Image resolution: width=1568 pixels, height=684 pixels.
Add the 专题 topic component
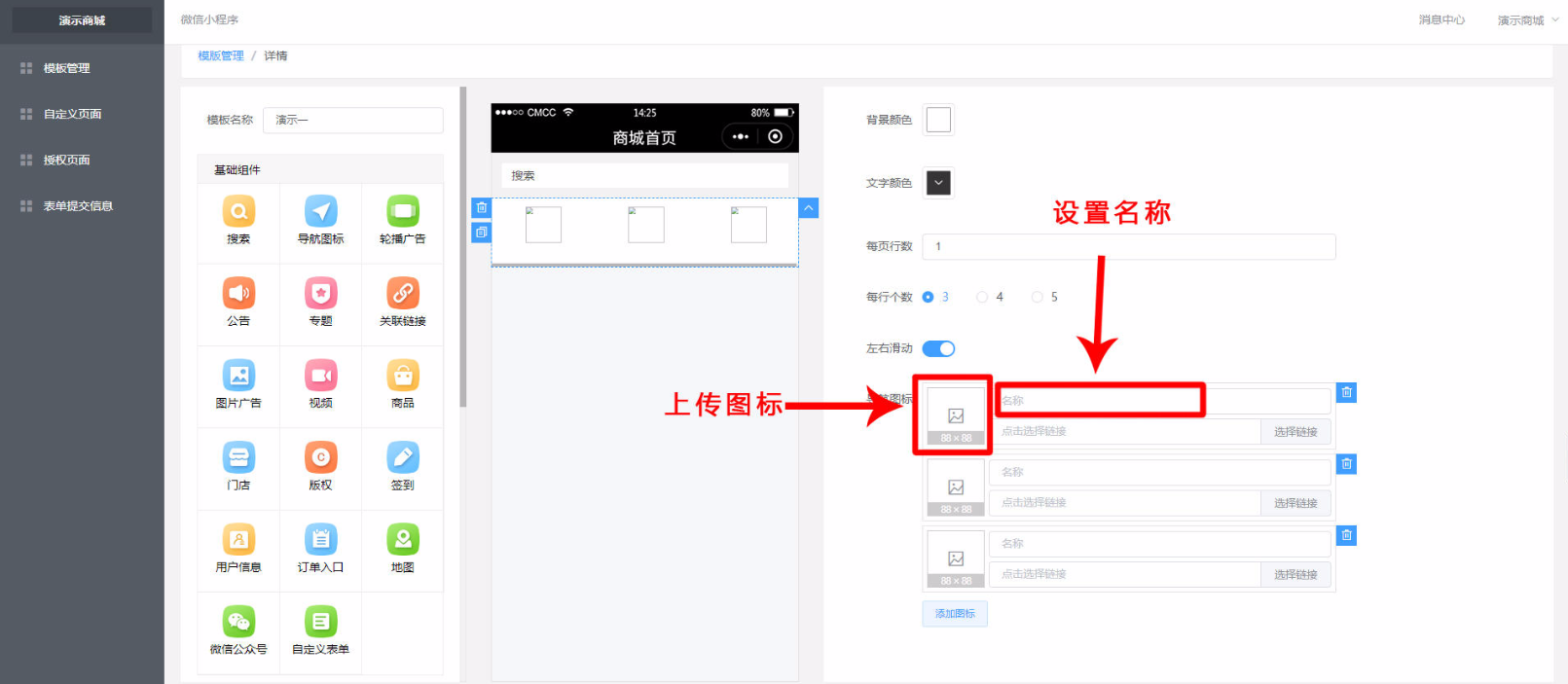[320, 303]
